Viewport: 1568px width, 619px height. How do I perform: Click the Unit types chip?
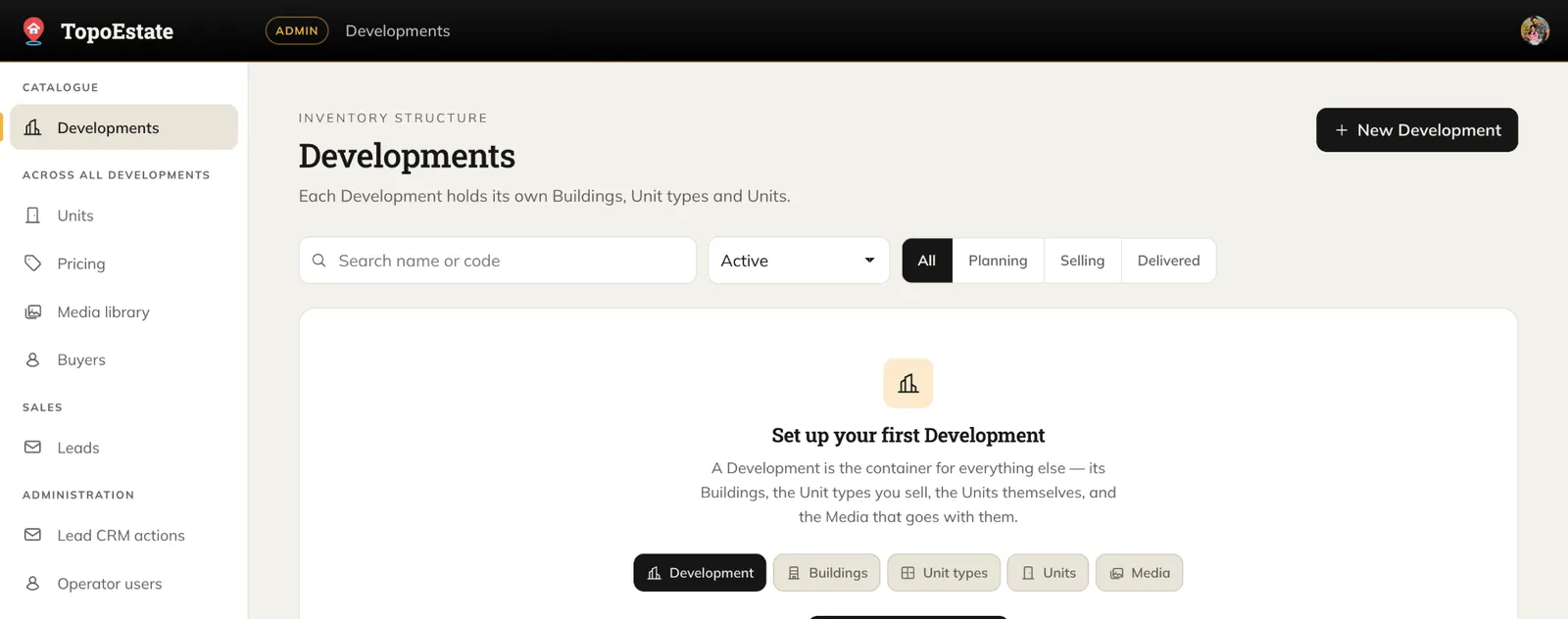click(944, 573)
